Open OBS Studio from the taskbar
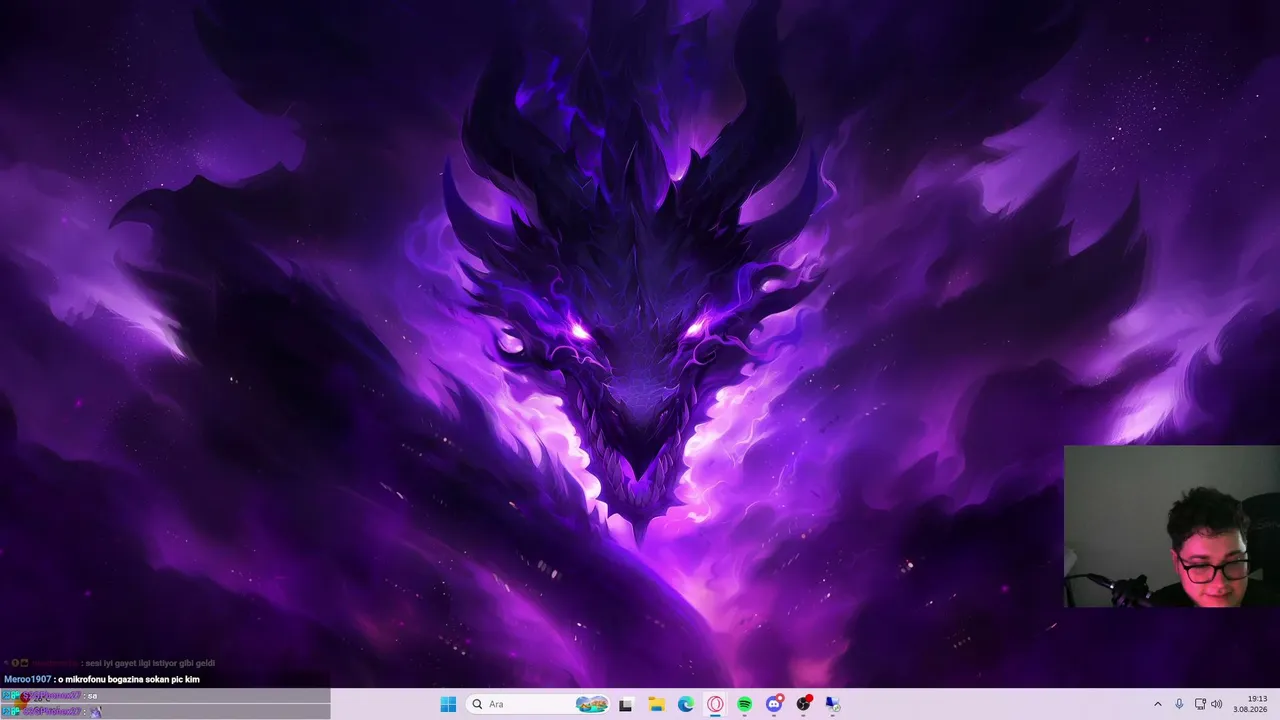 click(x=803, y=704)
